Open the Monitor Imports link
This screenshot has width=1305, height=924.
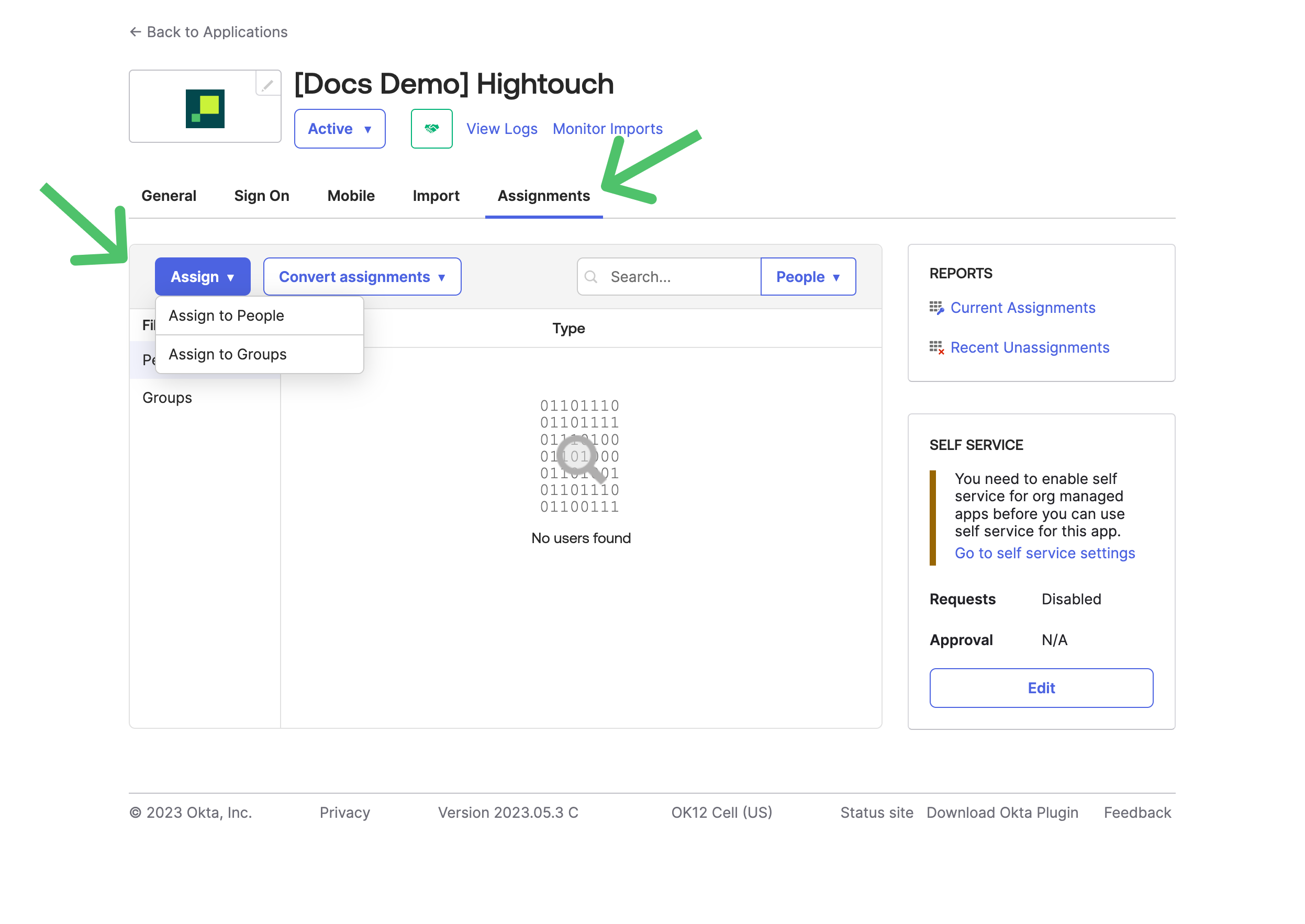(x=607, y=129)
